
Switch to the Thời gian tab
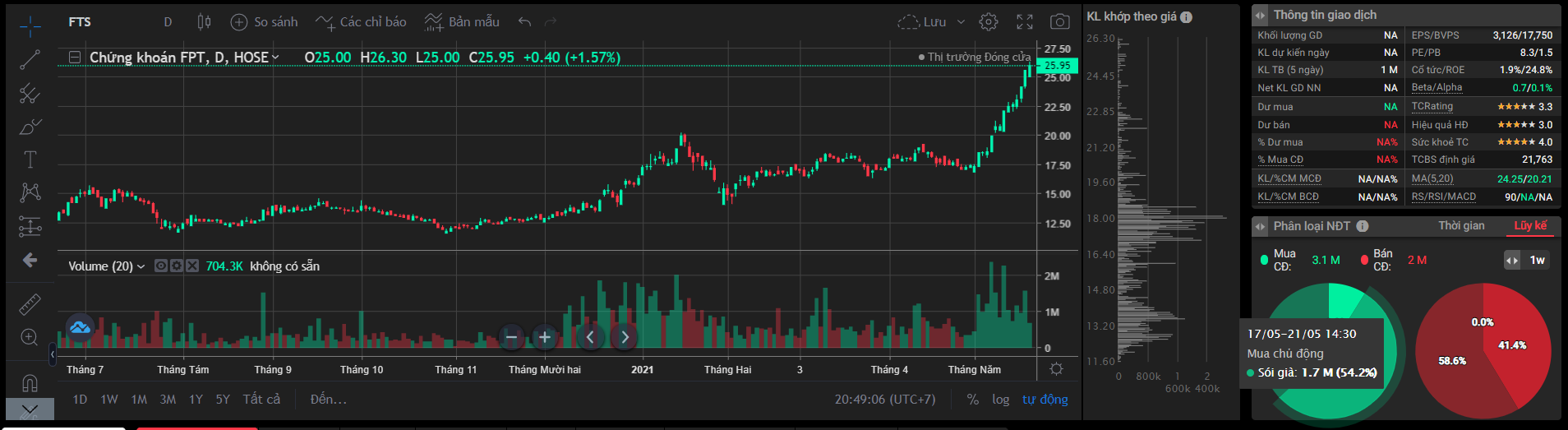point(1461,226)
